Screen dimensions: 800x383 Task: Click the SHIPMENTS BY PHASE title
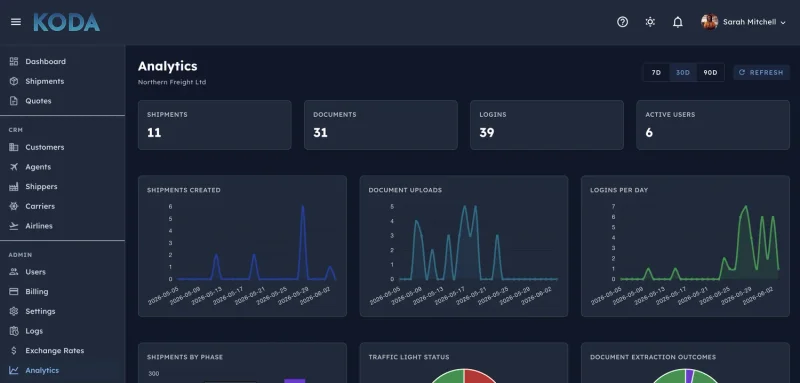185,357
